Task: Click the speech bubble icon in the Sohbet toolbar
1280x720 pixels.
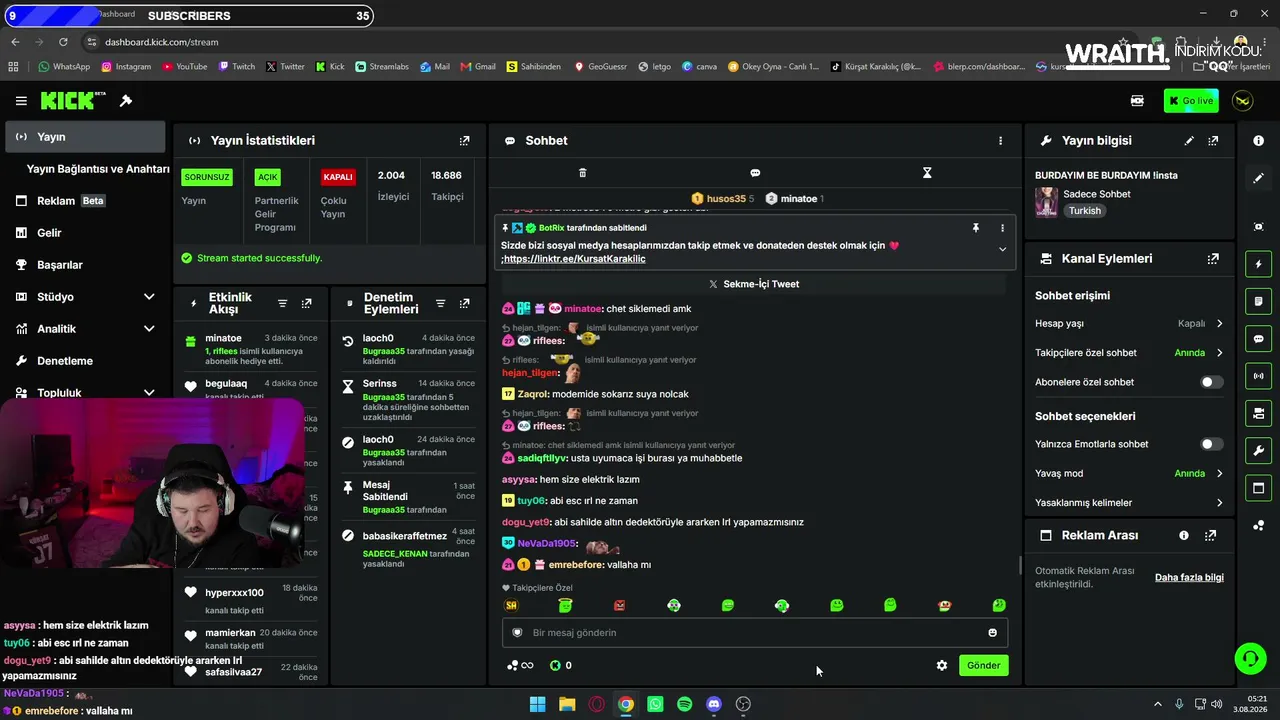Action: [x=755, y=173]
